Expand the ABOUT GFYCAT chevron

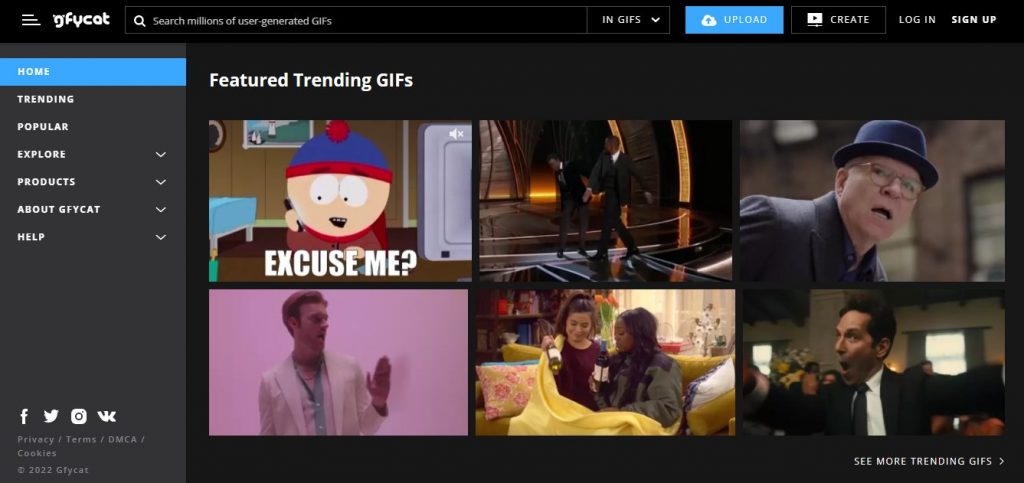pos(161,210)
